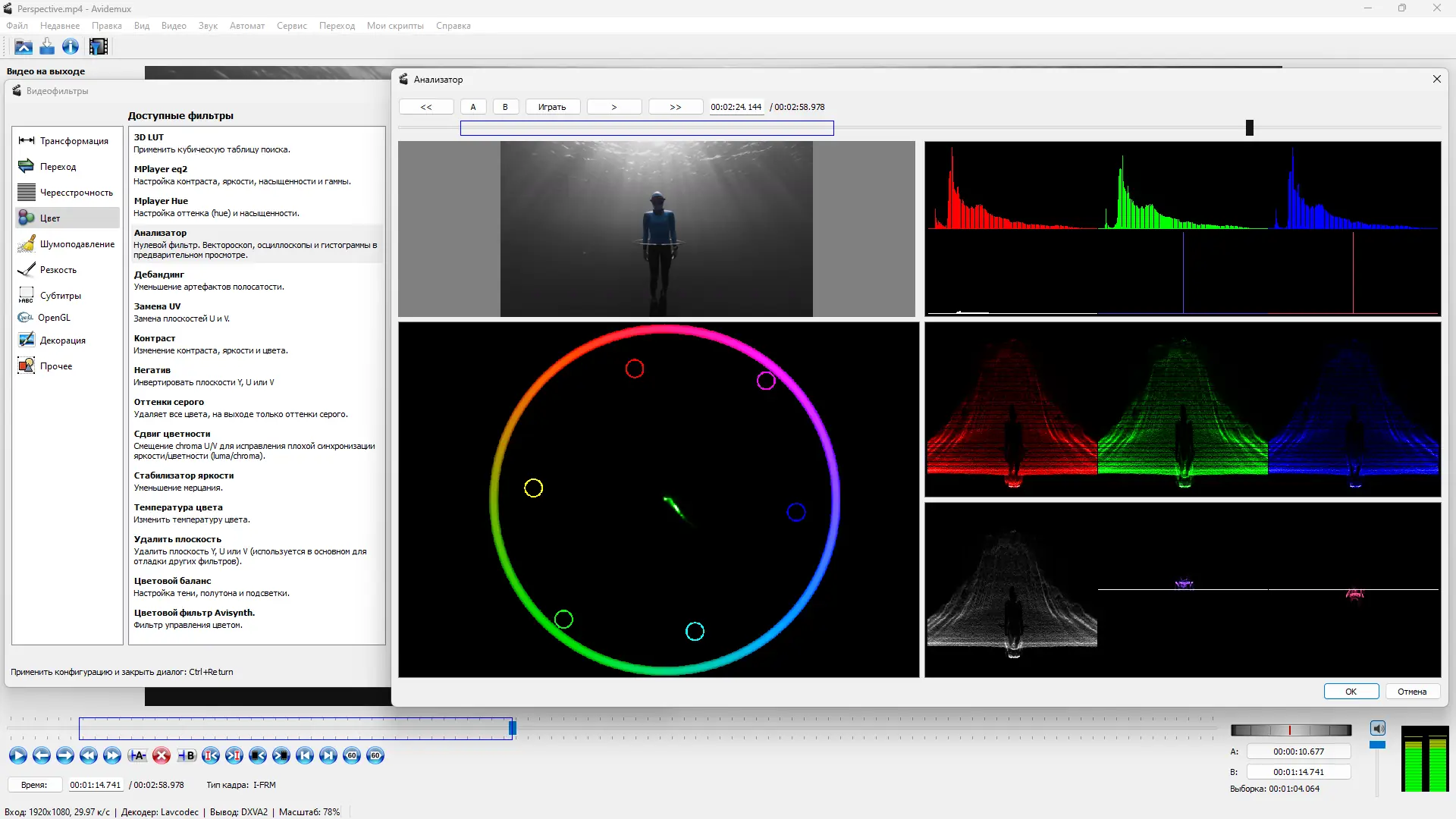
Task: Set marker A in bottom toolbar
Action: pos(137,755)
